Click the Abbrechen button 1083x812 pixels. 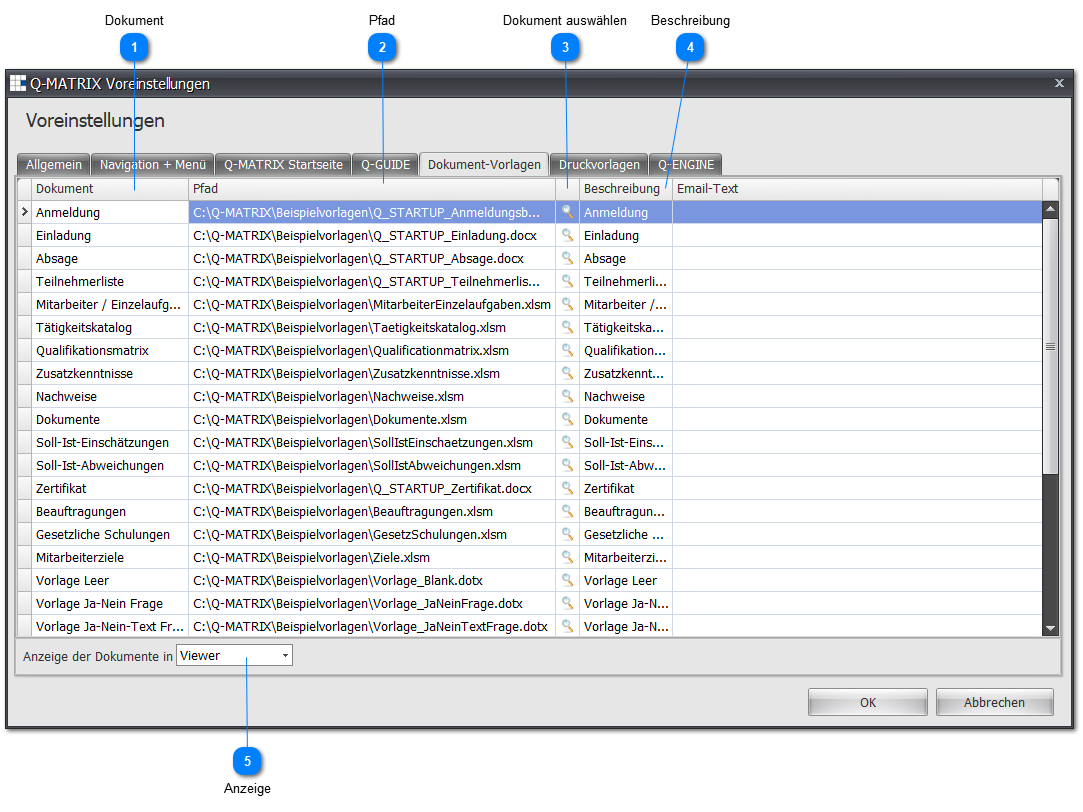point(995,702)
